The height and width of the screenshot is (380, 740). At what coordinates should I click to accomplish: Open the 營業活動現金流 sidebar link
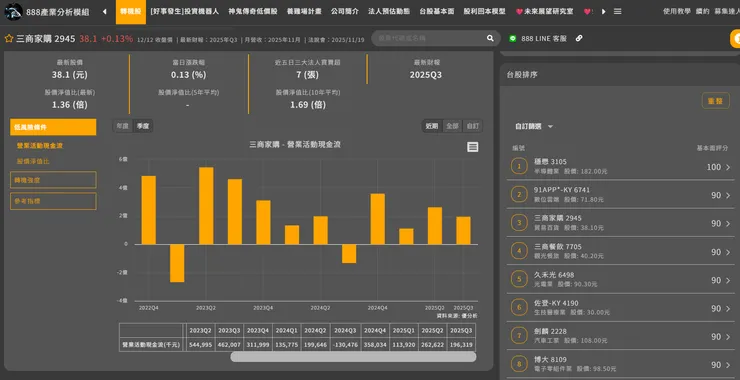40,146
